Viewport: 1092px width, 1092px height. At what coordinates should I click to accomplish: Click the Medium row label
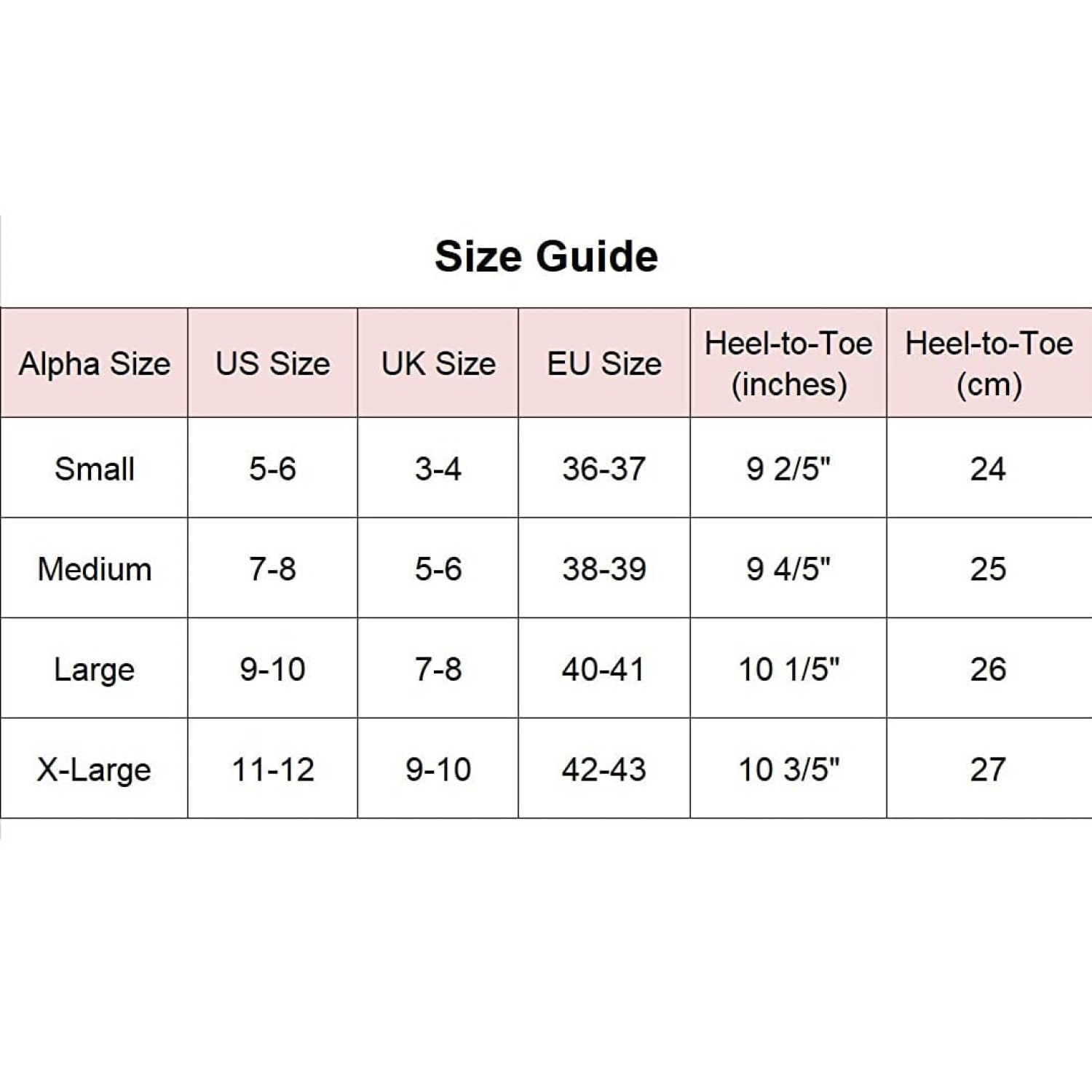95,569
